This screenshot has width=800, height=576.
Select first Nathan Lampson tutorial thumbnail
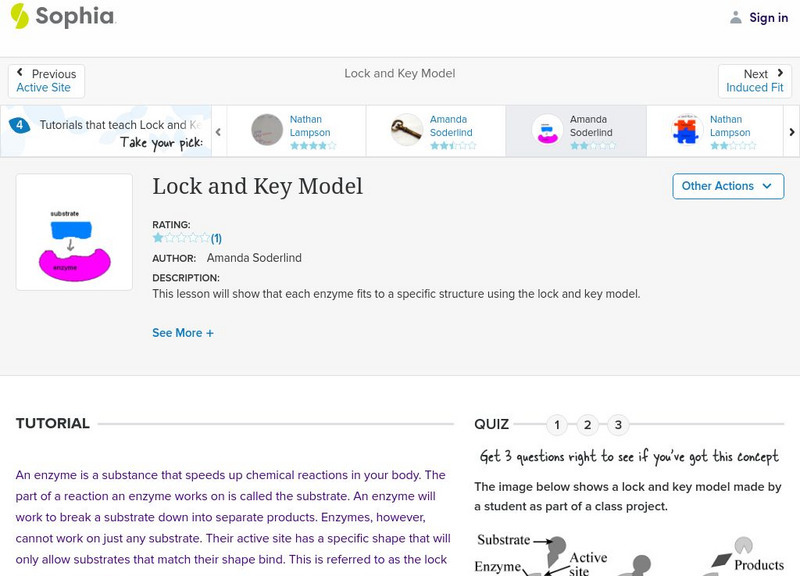267,130
